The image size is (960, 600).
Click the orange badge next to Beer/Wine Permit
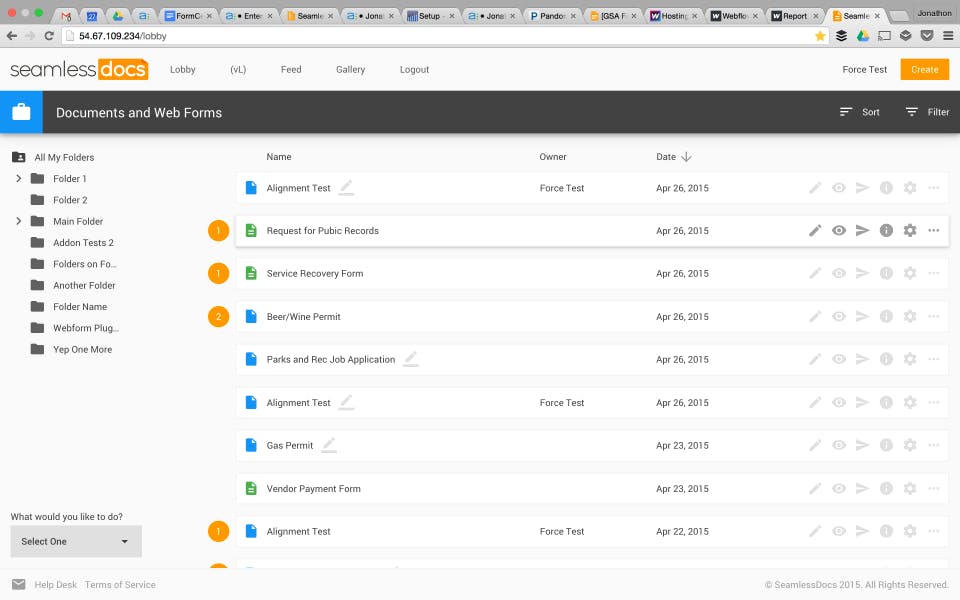pyautogui.click(x=218, y=317)
